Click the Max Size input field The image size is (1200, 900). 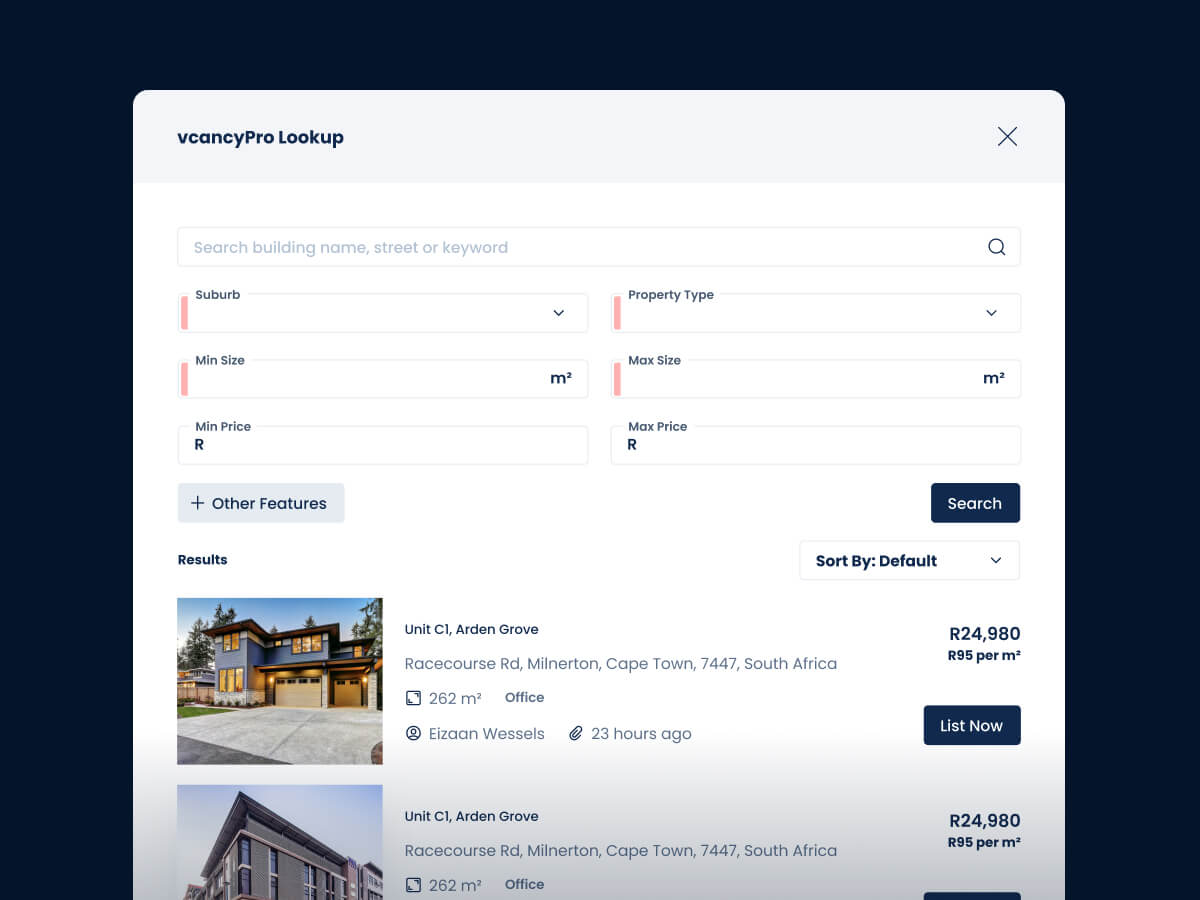[x=816, y=379]
